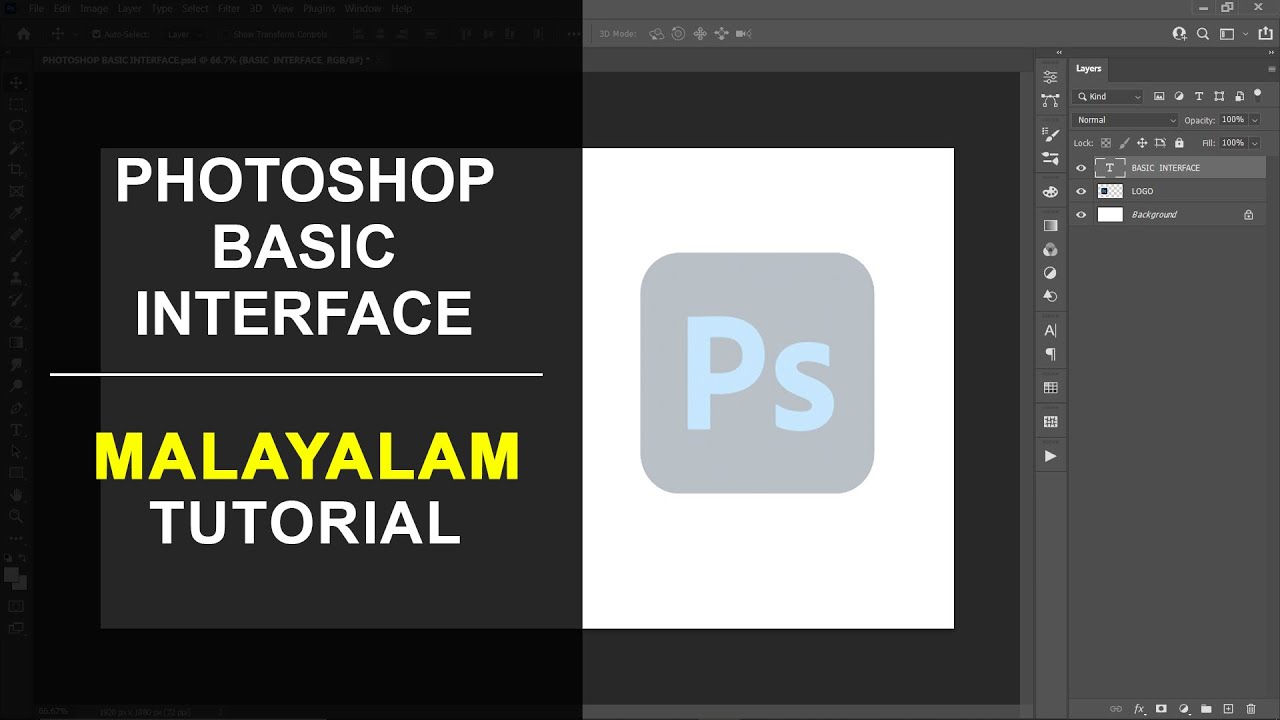
Task: Click the Background layer white thumbnail
Action: click(1110, 214)
